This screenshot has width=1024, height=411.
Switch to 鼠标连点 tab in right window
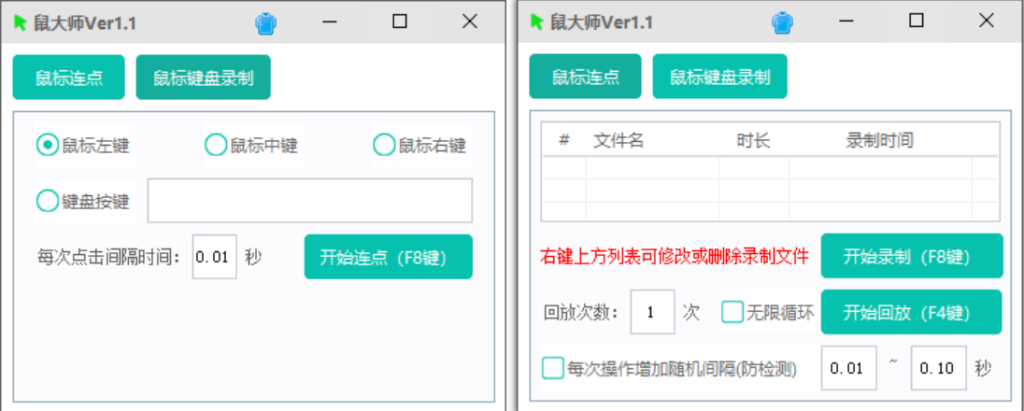point(585,76)
